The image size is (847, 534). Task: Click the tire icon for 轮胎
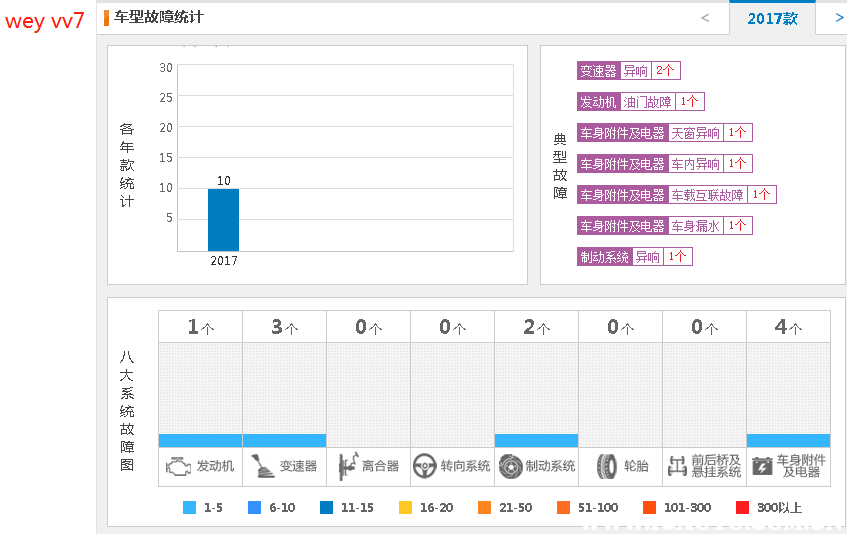coord(607,466)
